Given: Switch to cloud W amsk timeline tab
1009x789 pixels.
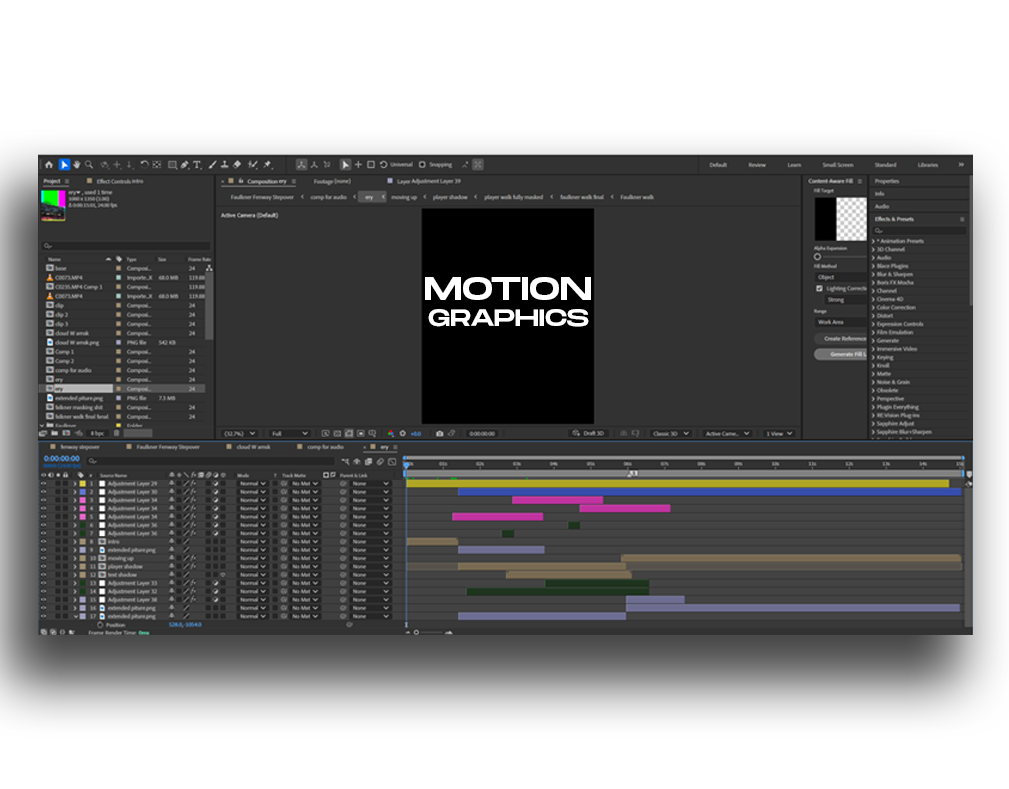Looking at the screenshot, I should (254, 447).
